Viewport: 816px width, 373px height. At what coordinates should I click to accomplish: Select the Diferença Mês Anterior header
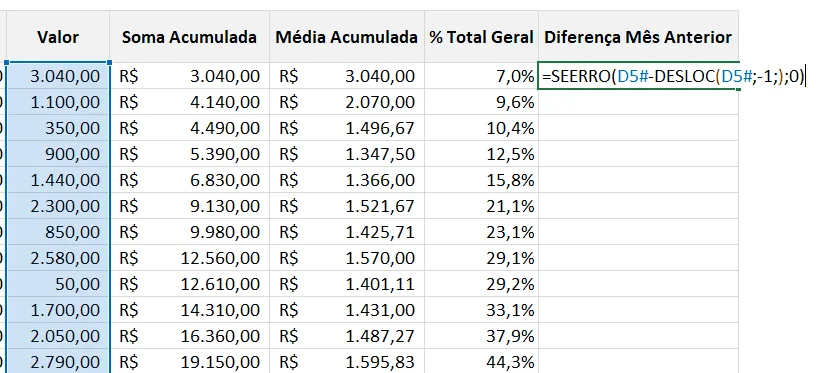[x=638, y=37]
